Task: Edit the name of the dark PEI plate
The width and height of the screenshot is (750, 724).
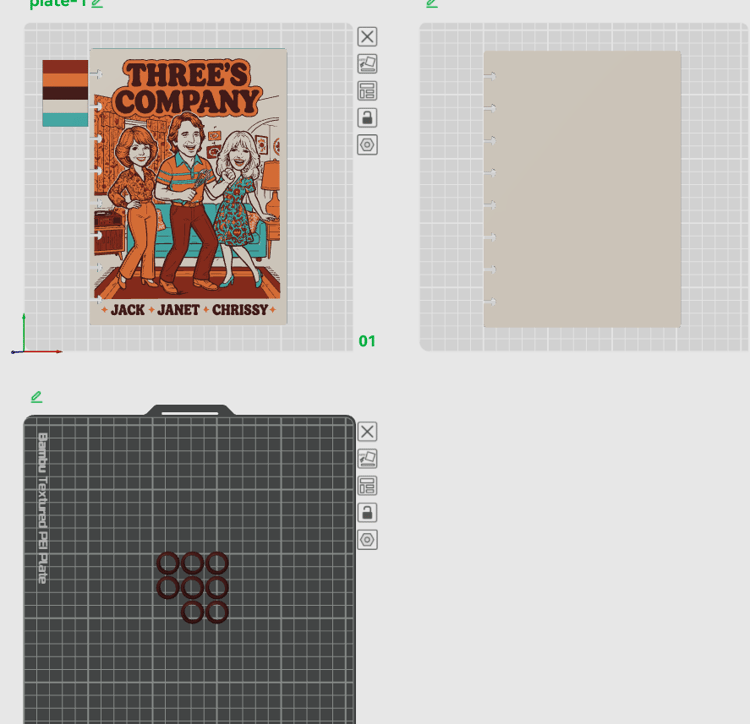Action: [x=36, y=397]
